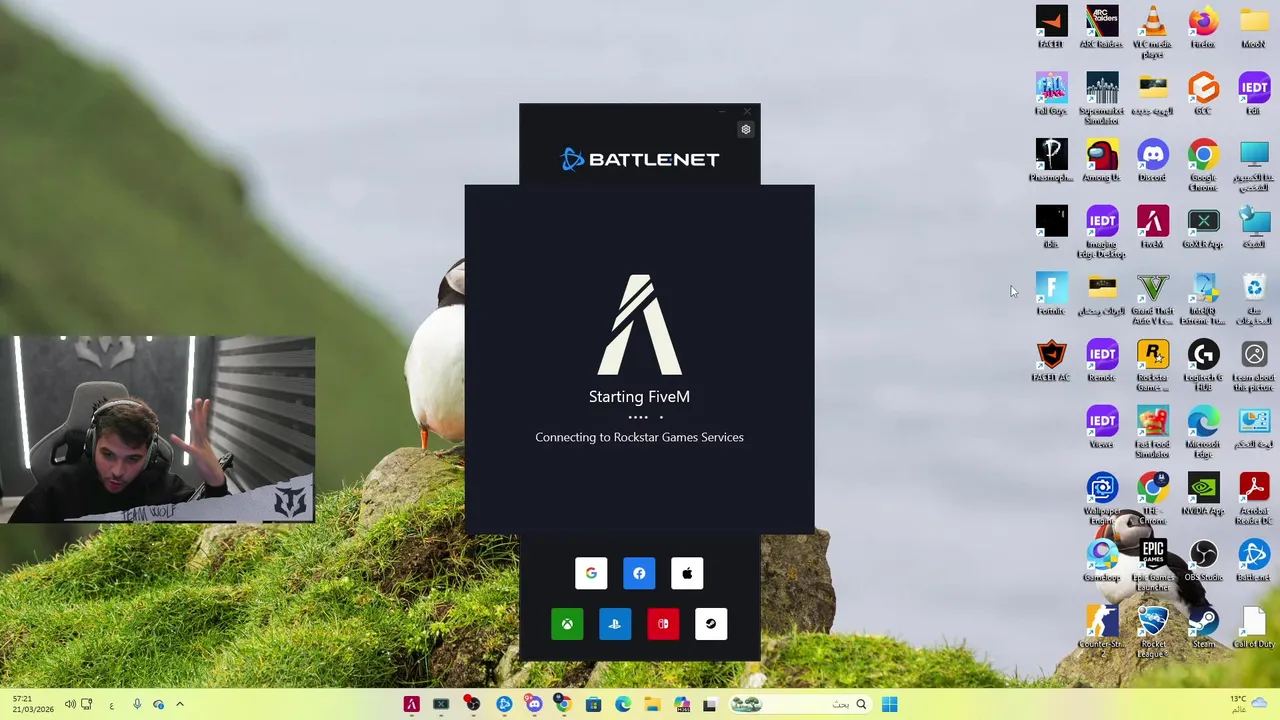Select Rockstar Games Launcher desktop shortcut
This screenshot has height=720, width=1280.
[1153, 365]
